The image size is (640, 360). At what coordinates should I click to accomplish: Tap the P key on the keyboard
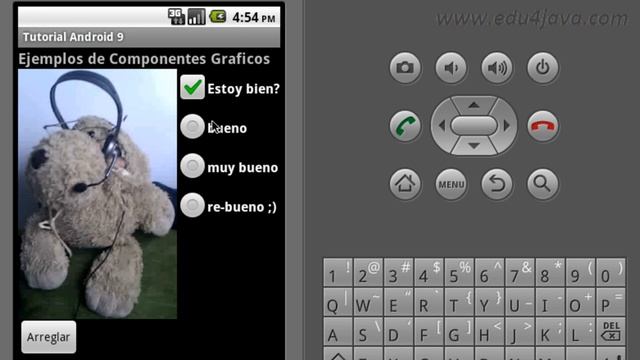pyautogui.click(x=611, y=302)
